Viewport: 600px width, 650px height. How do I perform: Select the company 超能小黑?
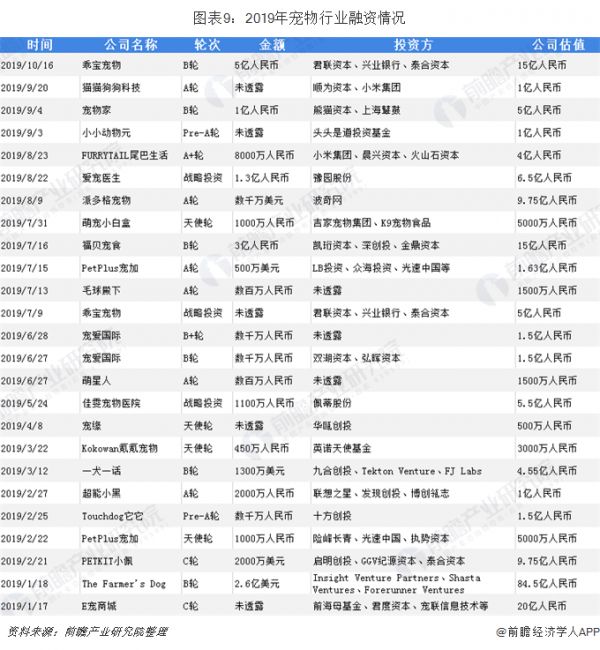(101, 494)
